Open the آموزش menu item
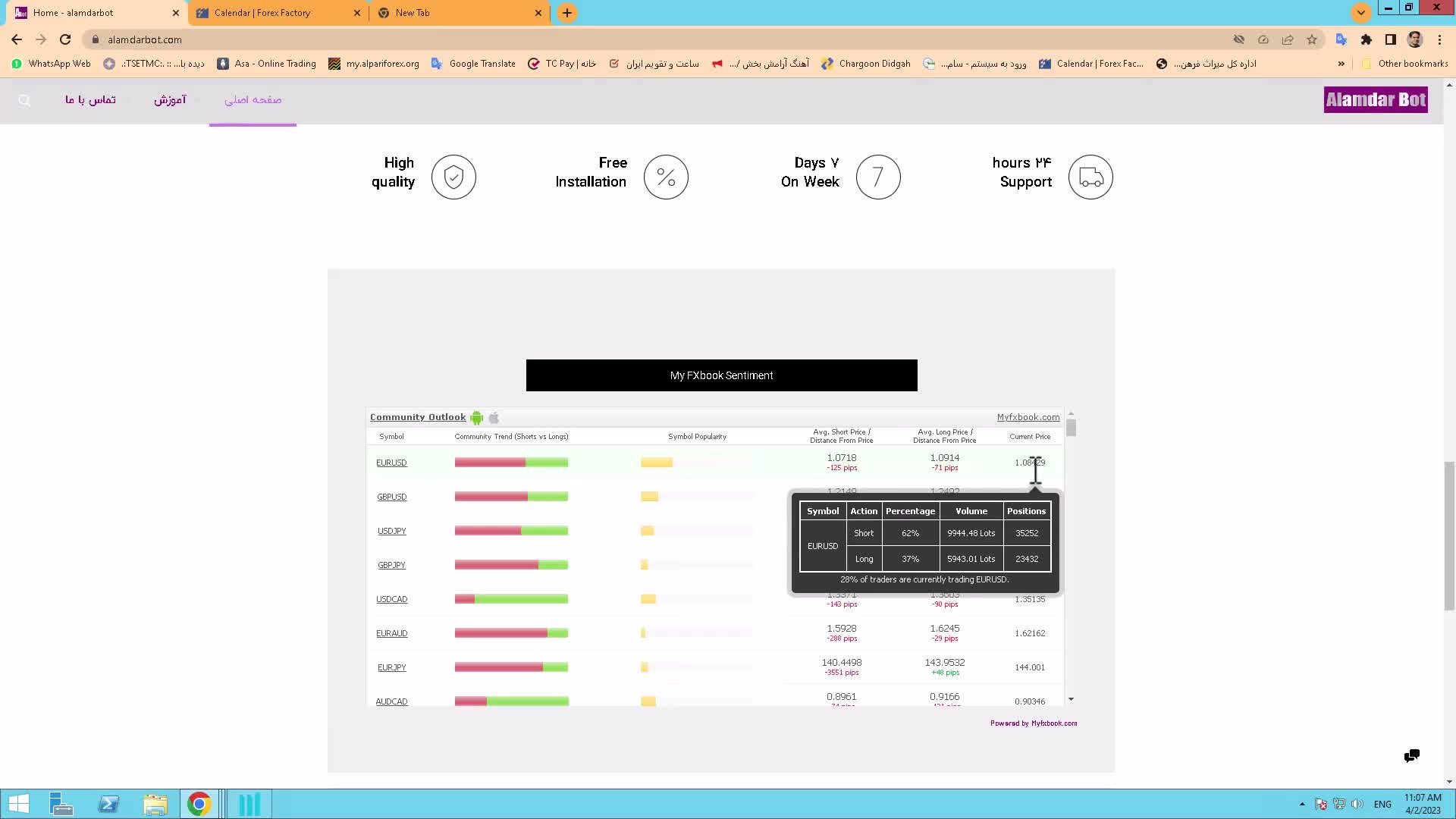Image resolution: width=1456 pixels, height=819 pixels. pos(170,100)
